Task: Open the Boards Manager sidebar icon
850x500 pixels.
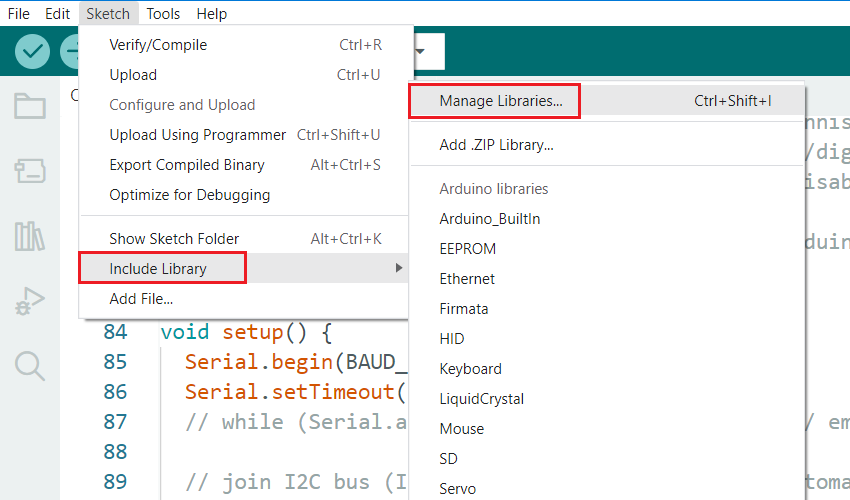Action: pyautogui.click(x=30, y=171)
